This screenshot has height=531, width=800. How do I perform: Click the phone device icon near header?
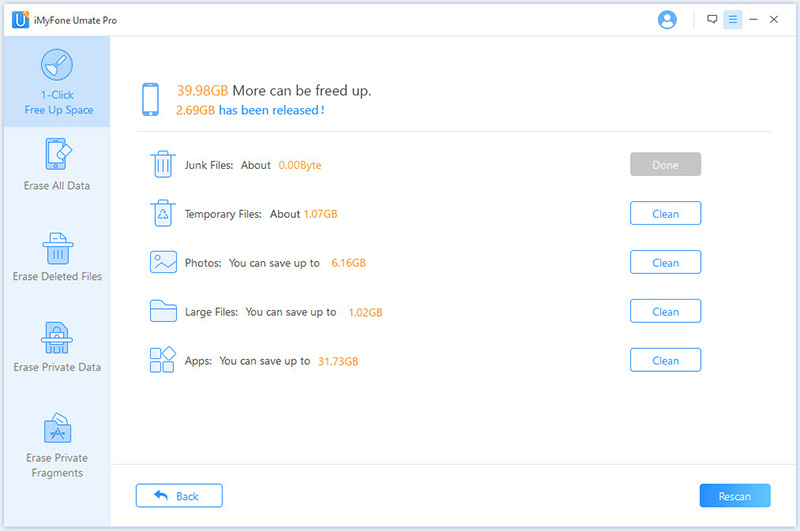(x=151, y=99)
